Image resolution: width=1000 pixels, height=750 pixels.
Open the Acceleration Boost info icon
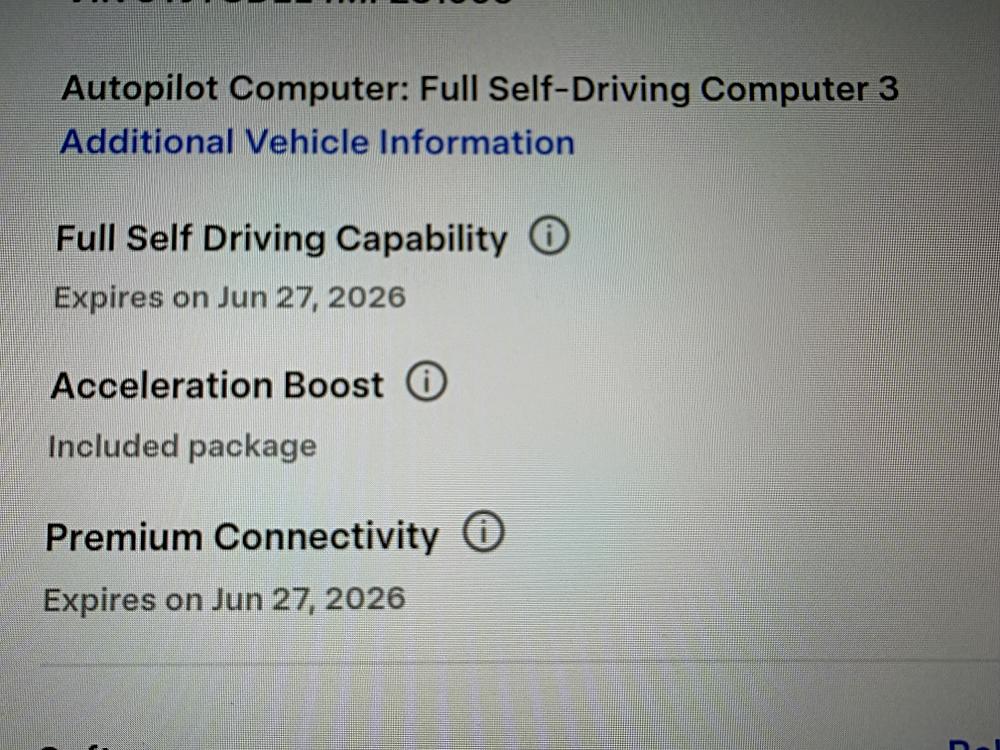pyautogui.click(x=427, y=383)
